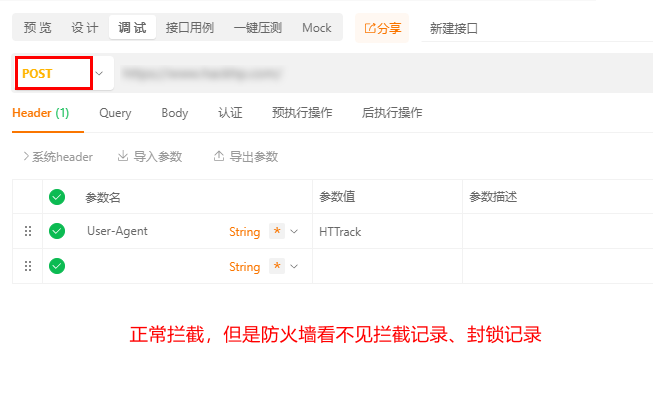This screenshot has height=396, width=653.
Task: Click the 参数描述 column header
Action: pyautogui.click(x=493, y=197)
